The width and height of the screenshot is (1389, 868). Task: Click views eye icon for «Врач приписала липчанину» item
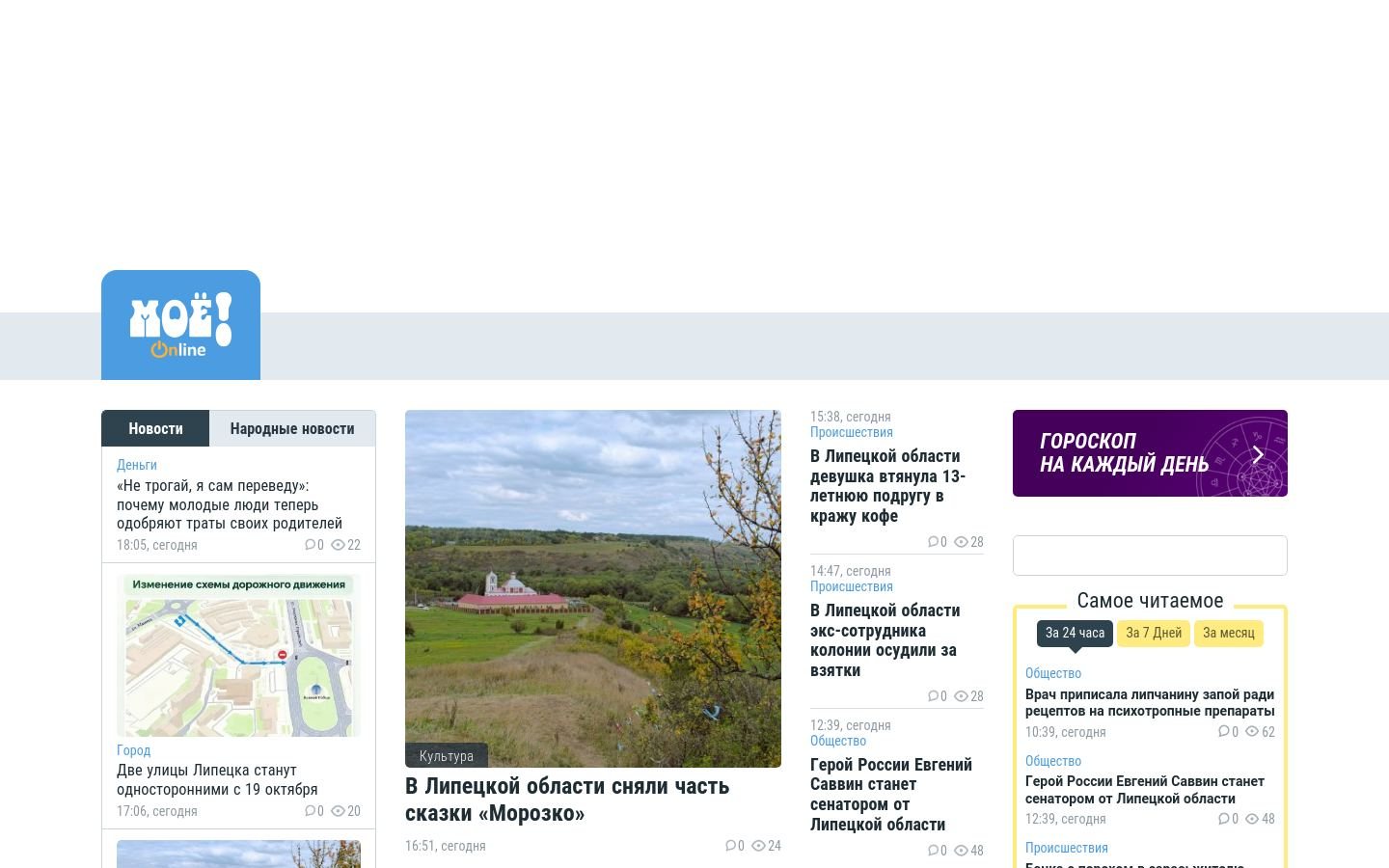[x=1252, y=732]
